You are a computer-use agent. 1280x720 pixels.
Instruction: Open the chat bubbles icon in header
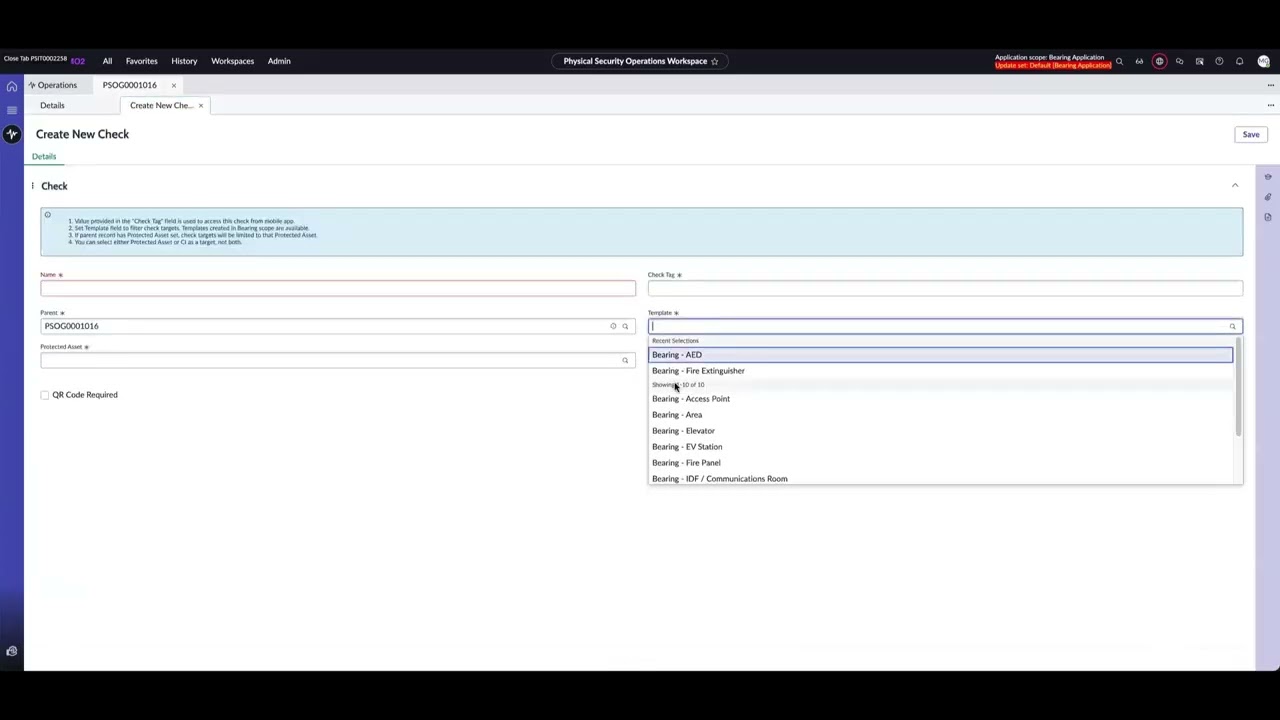1179,61
